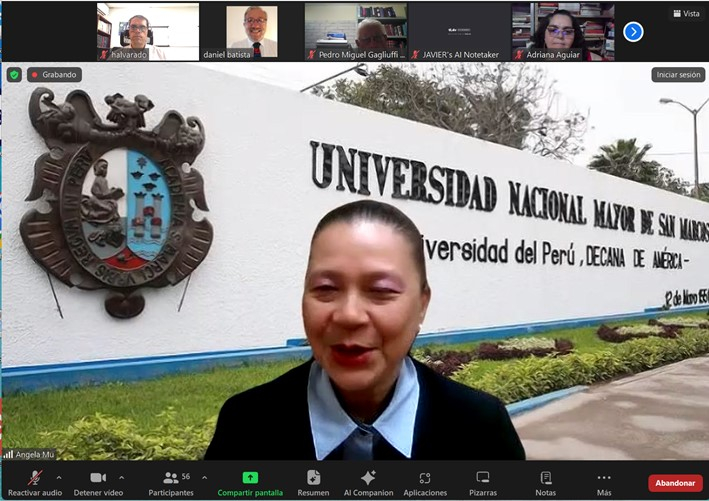Open the Participantes panel
The width and height of the screenshot is (709, 501).
click(x=171, y=478)
